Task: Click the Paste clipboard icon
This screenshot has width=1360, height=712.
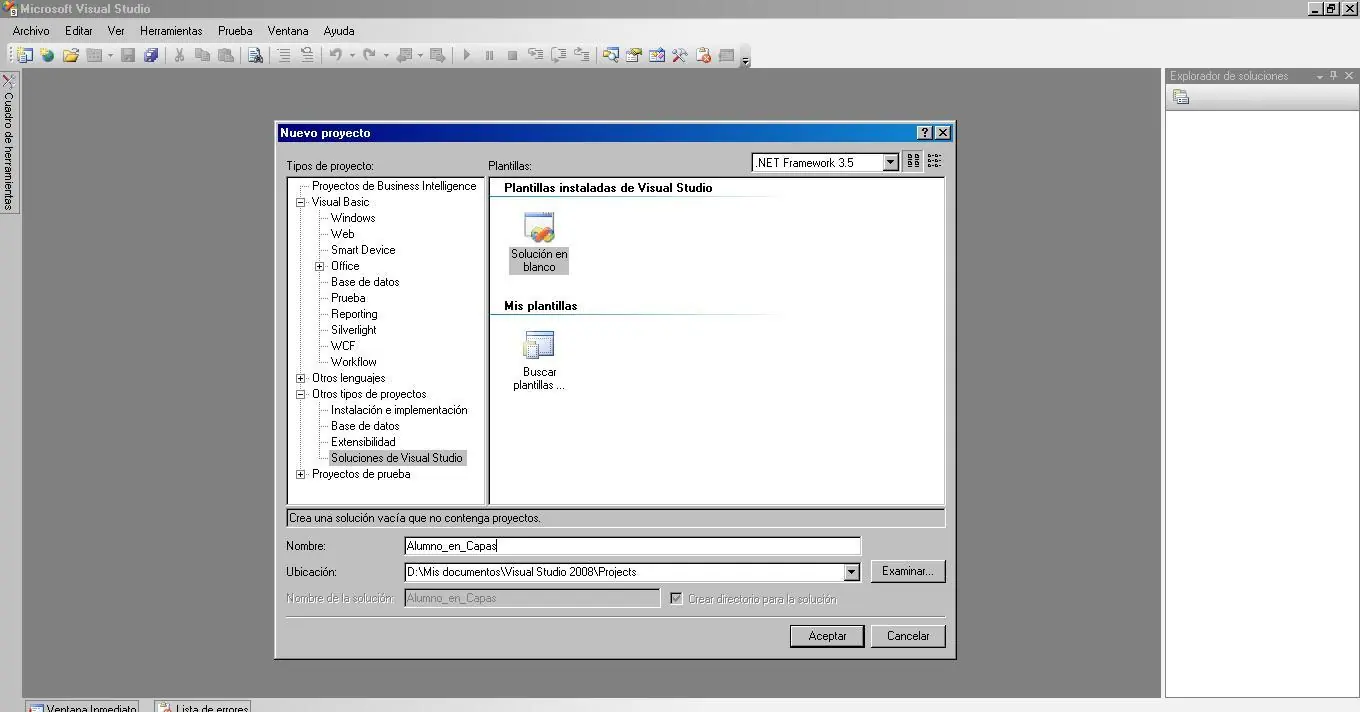Action: click(x=226, y=55)
